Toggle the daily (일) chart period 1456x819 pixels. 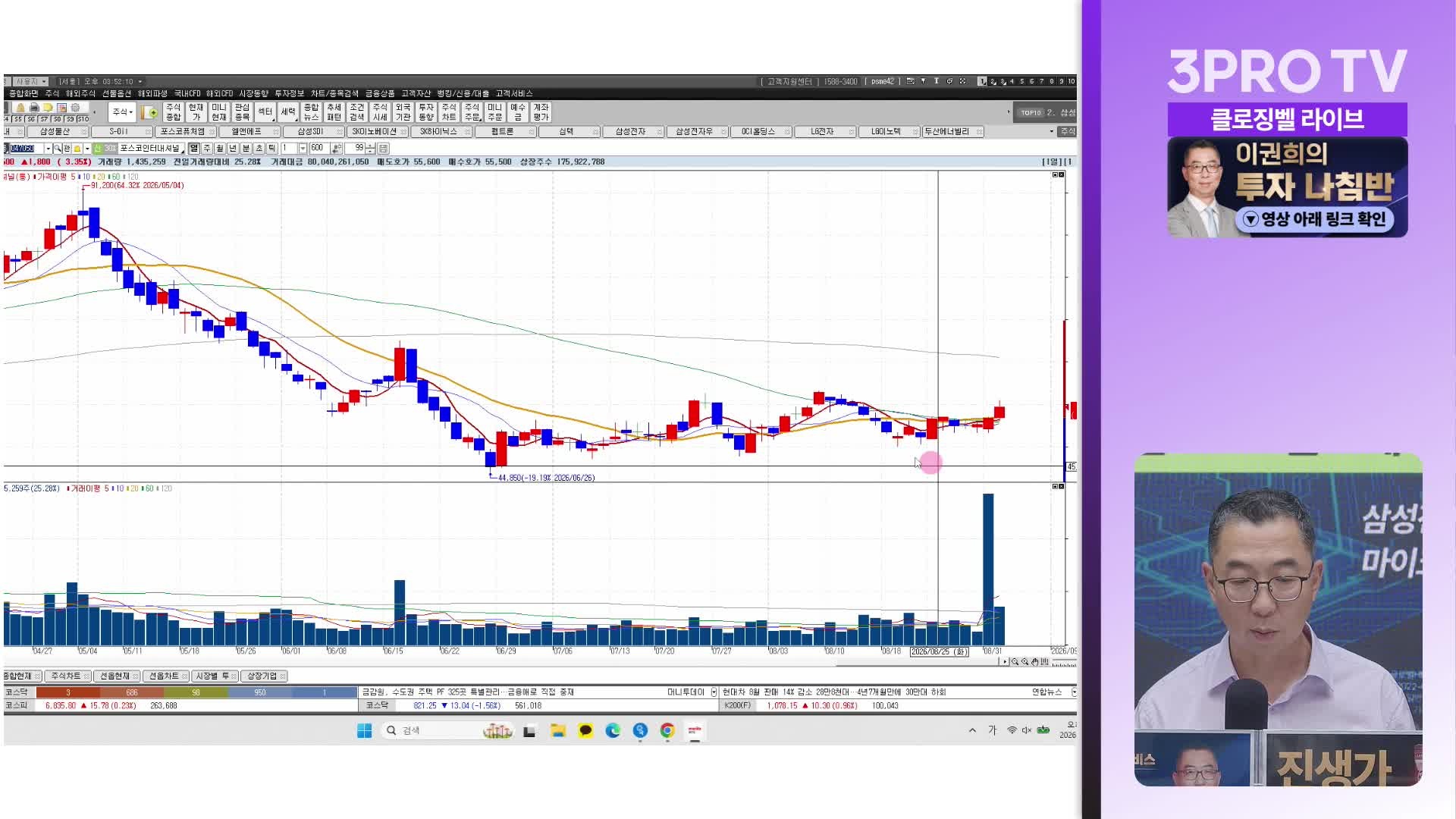(x=194, y=148)
